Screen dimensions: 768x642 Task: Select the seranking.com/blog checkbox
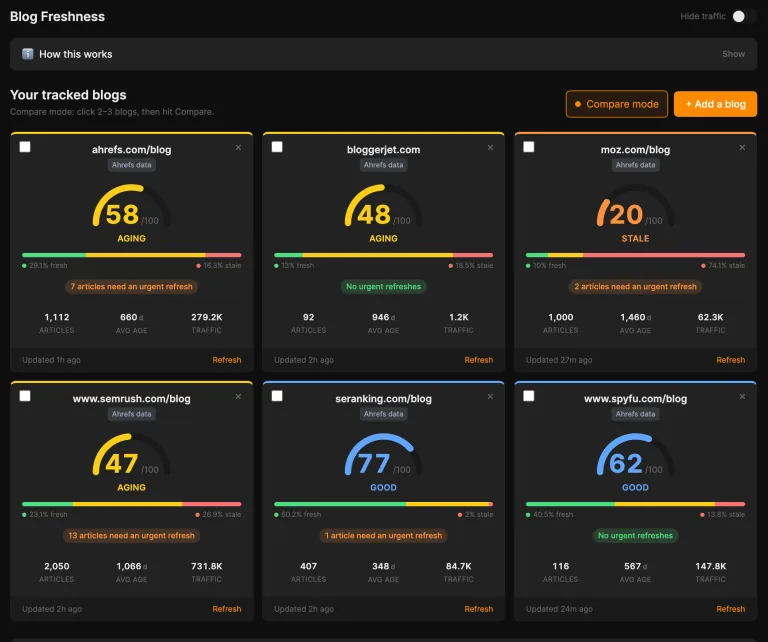click(x=277, y=396)
